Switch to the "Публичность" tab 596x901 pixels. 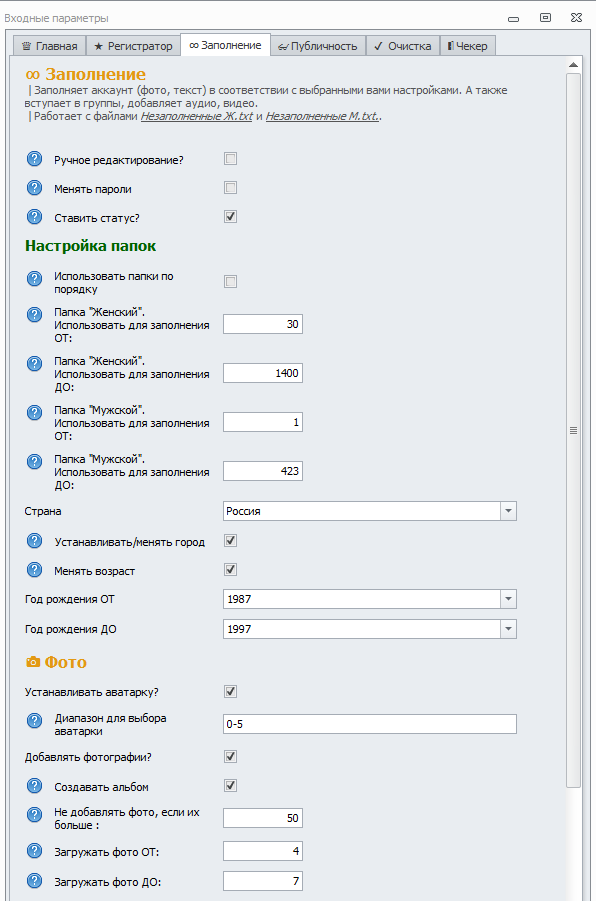pyautogui.click(x=318, y=46)
